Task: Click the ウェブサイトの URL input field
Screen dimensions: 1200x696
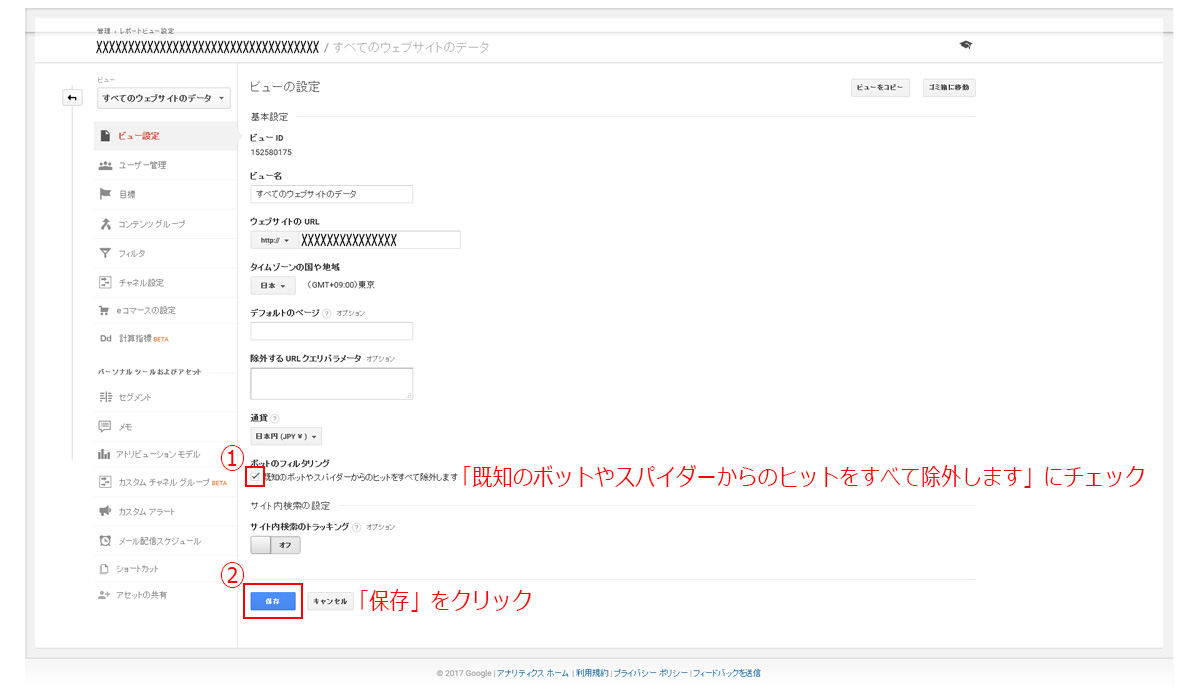Action: (379, 240)
